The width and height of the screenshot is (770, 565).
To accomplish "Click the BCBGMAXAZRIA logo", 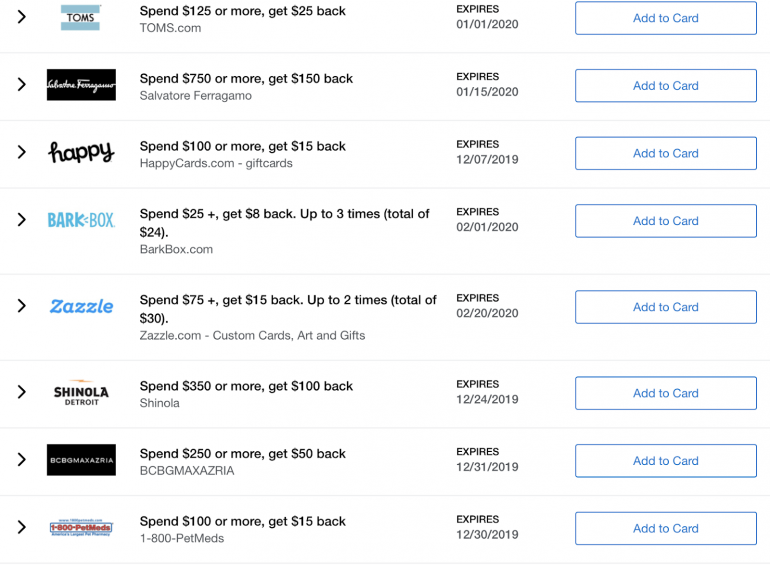I will point(81,460).
